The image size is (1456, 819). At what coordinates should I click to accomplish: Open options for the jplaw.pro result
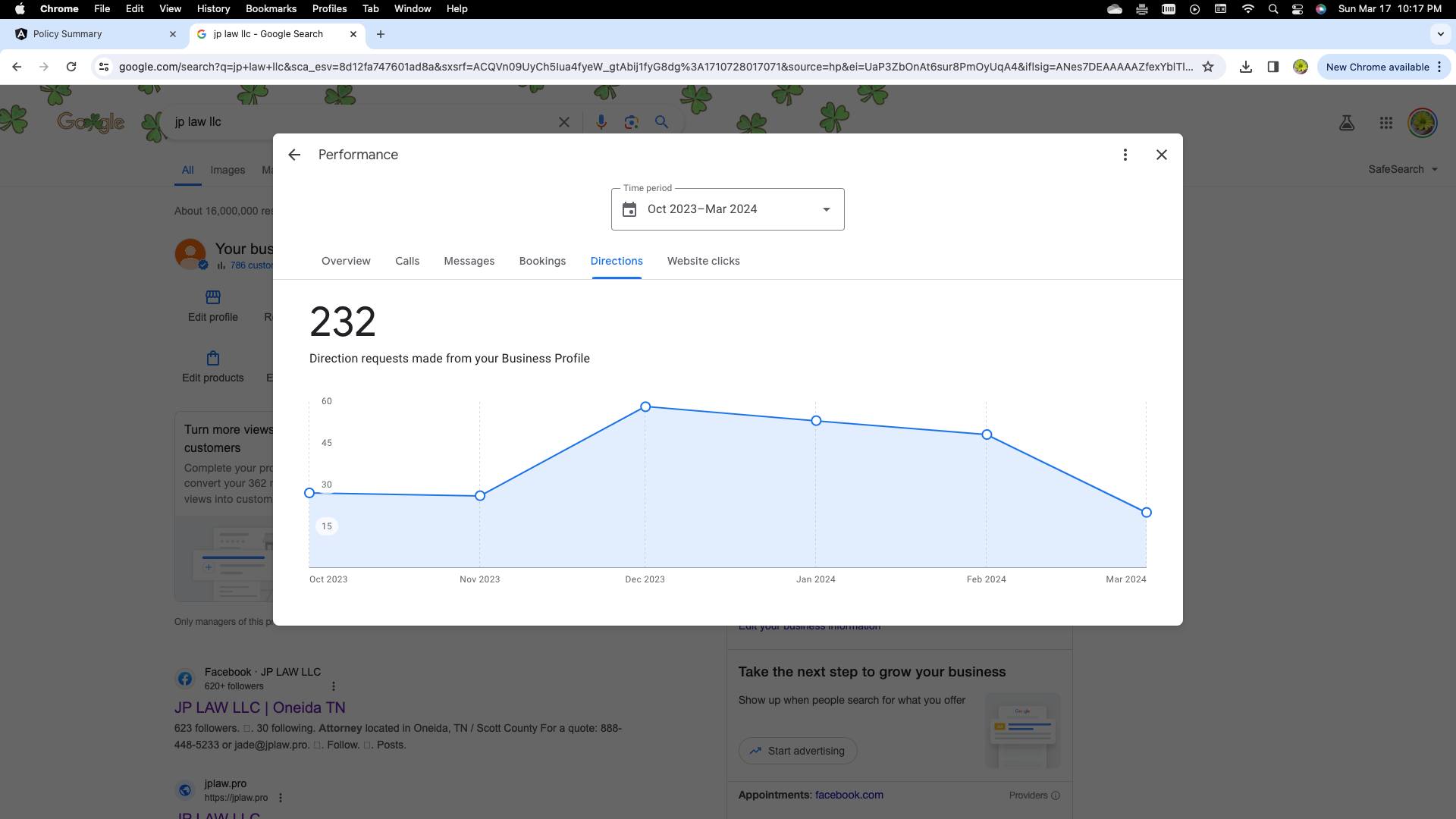pyautogui.click(x=281, y=798)
